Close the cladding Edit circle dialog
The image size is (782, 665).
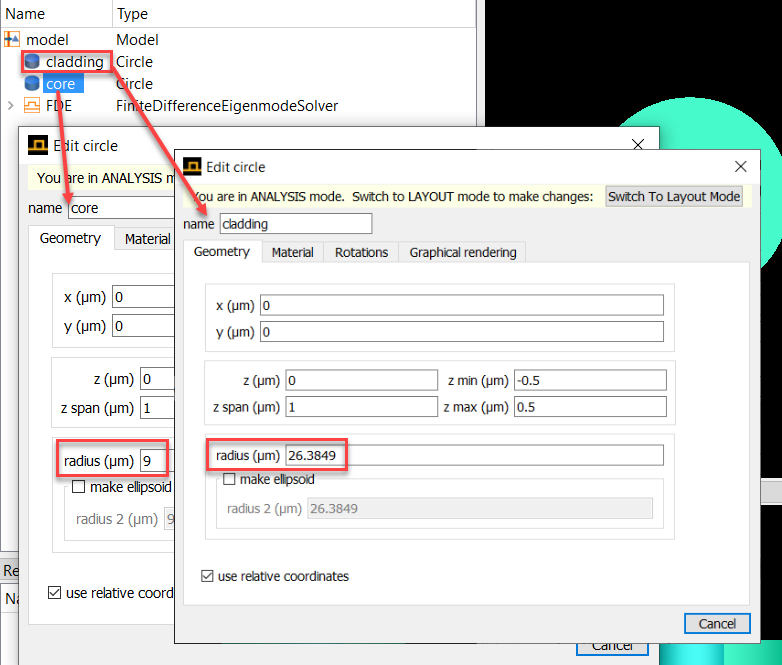741,167
